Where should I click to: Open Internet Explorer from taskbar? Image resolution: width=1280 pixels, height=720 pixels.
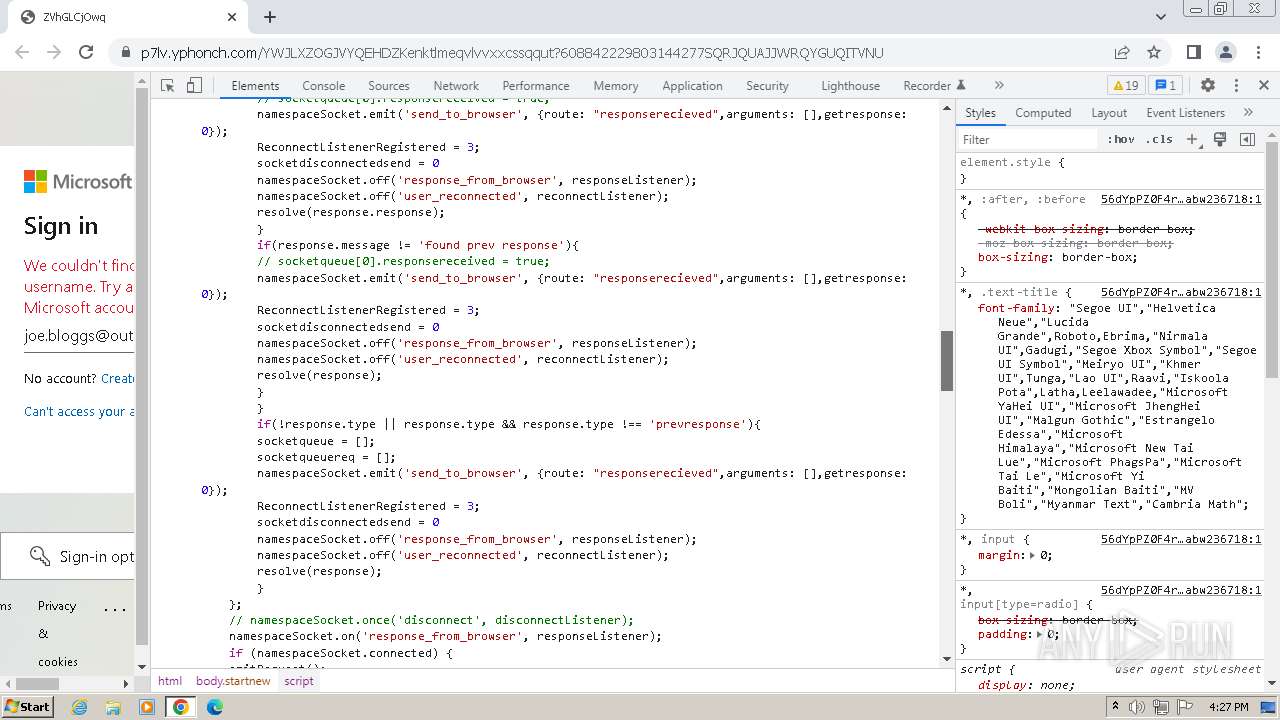(79, 707)
